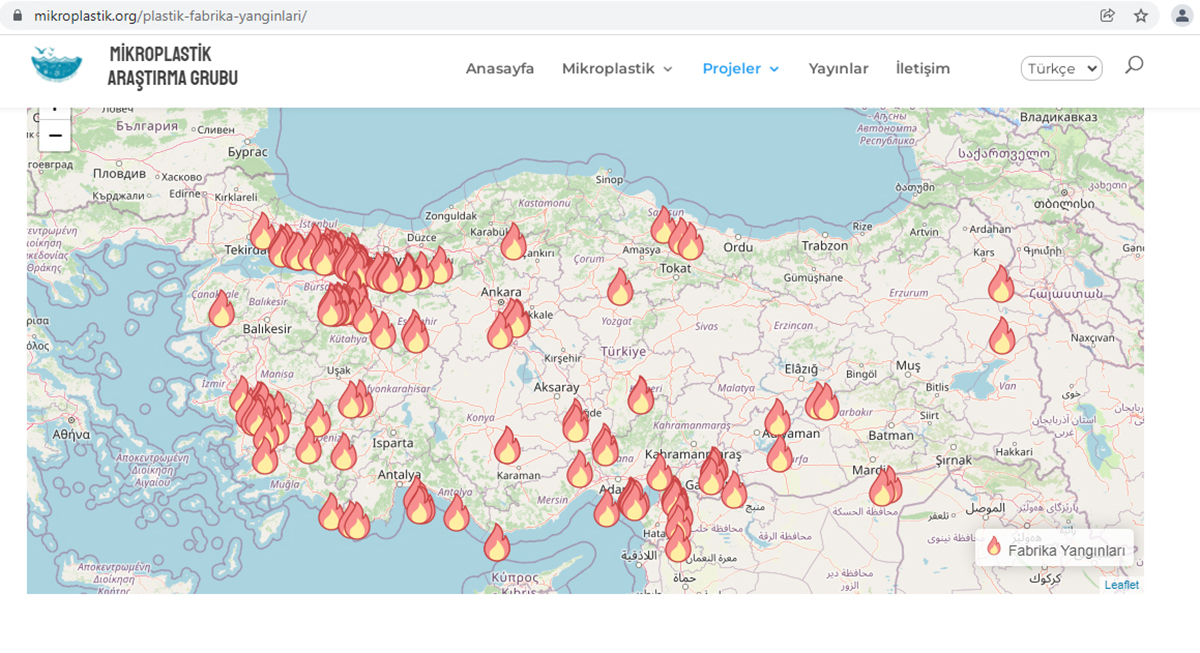Open the site search magnifier icon
The height and width of the screenshot is (653, 1200).
pyautogui.click(x=1133, y=66)
